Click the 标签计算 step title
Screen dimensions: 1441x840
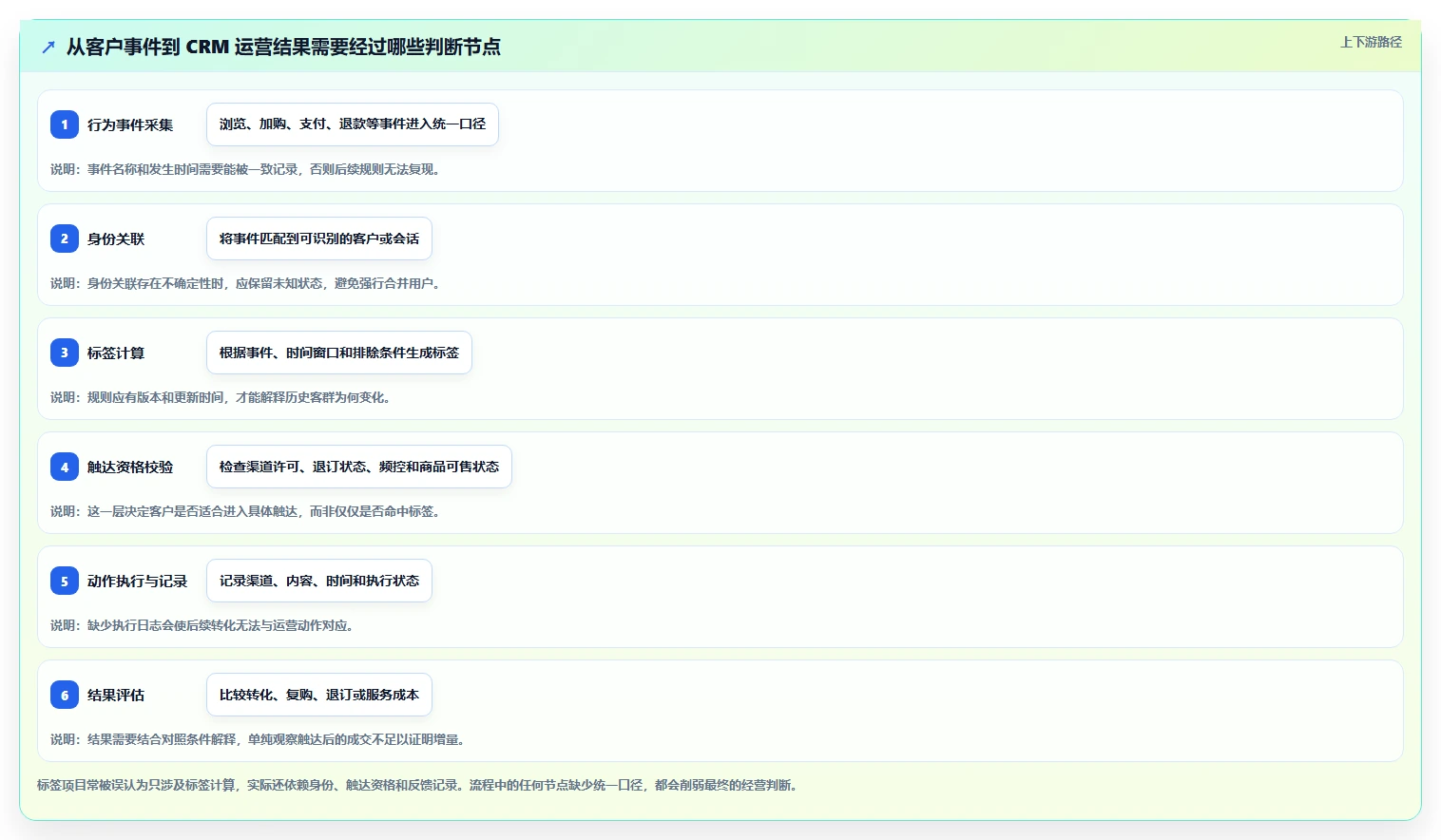[116, 353]
